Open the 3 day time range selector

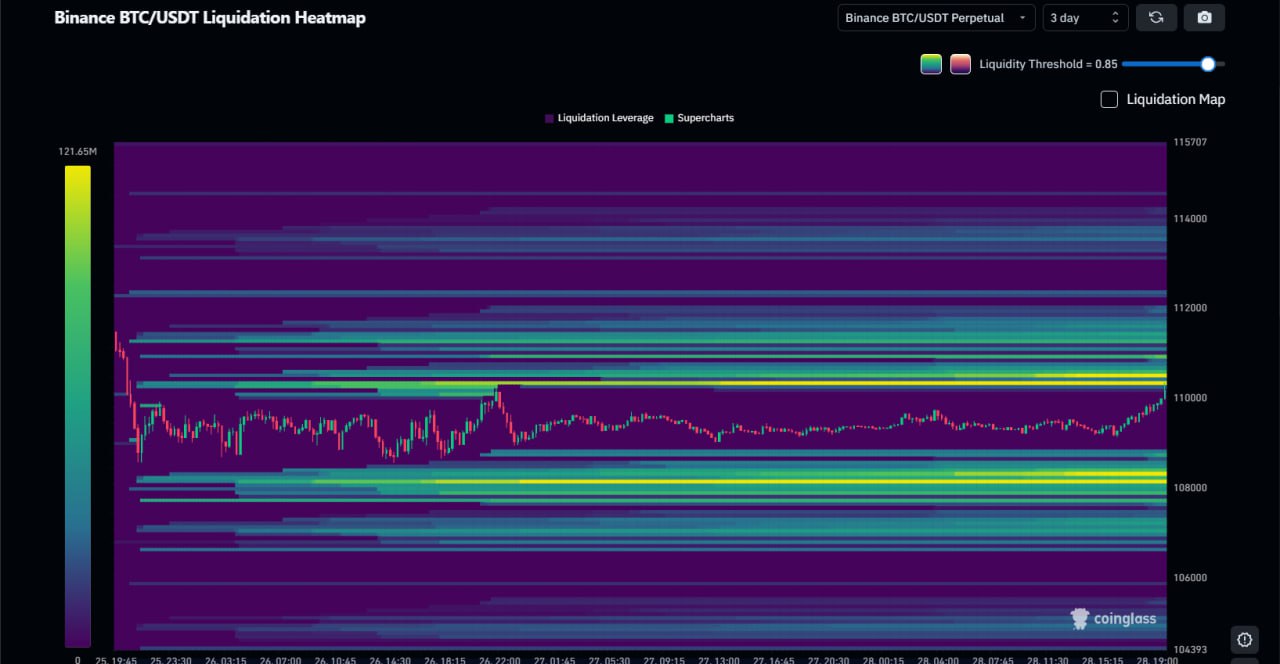click(1085, 18)
